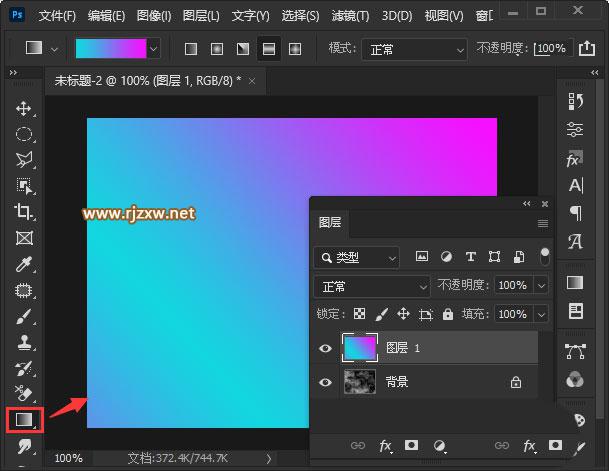Open 图层(L) menu
Viewport: 609px width, 471px height.
tap(201, 16)
